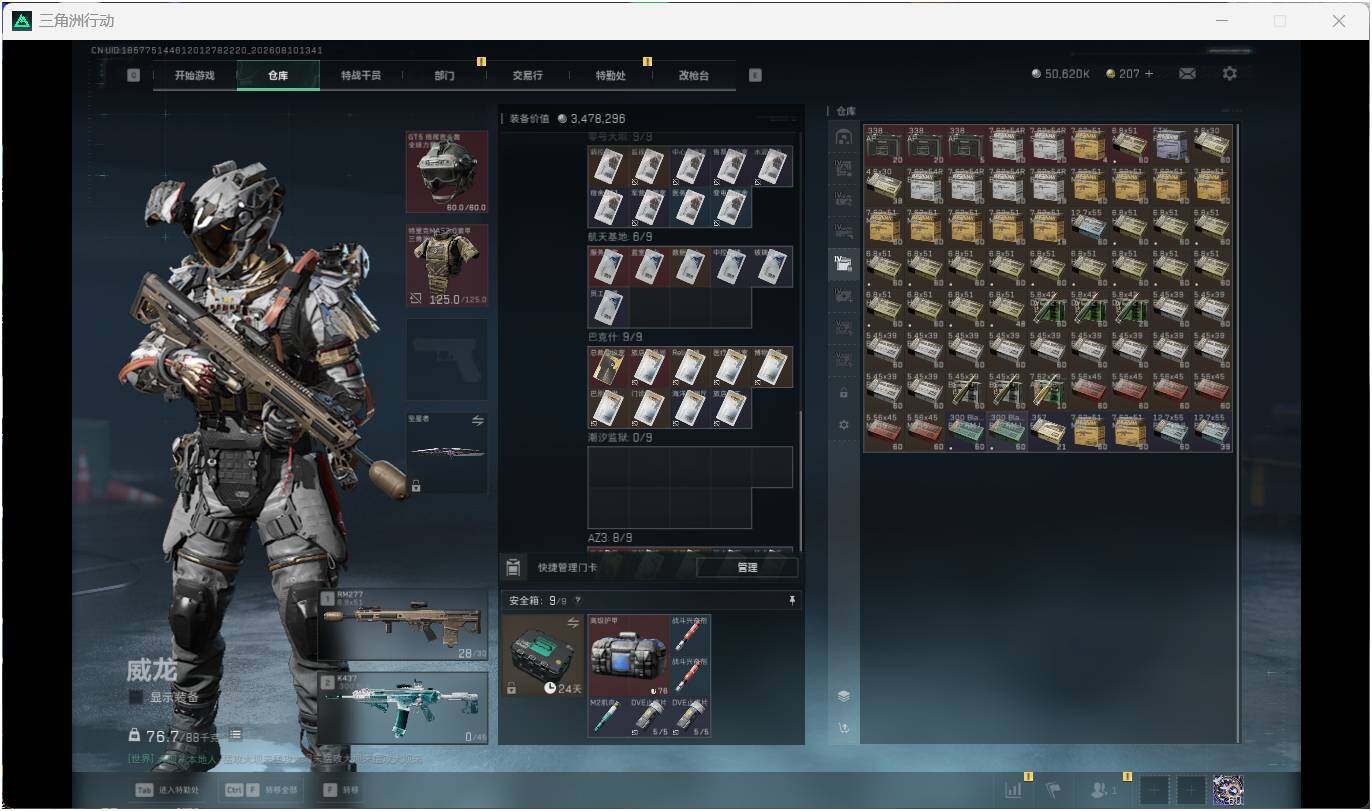This screenshot has height=811, width=1372.
Task: Select the safe box with 24天 remaining
Action: click(543, 655)
